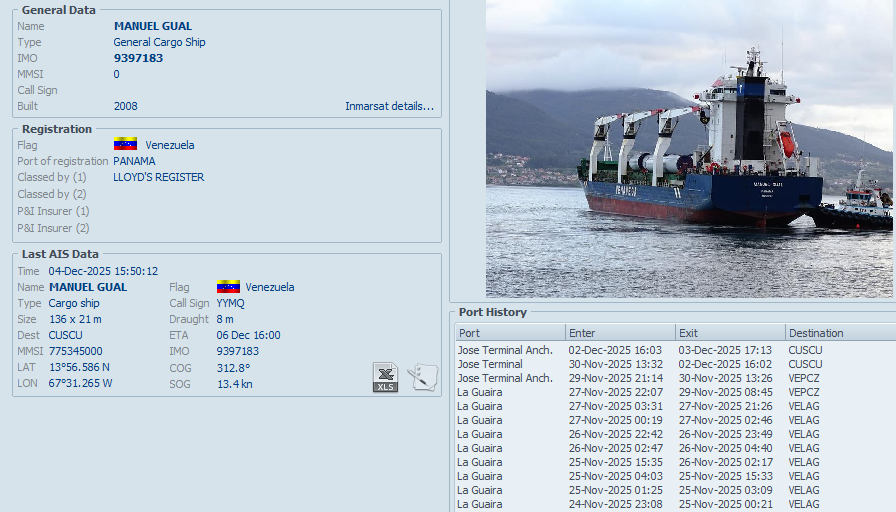Click the call sign YYMQ
The width and height of the screenshot is (896, 512).
pyautogui.click(x=230, y=303)
